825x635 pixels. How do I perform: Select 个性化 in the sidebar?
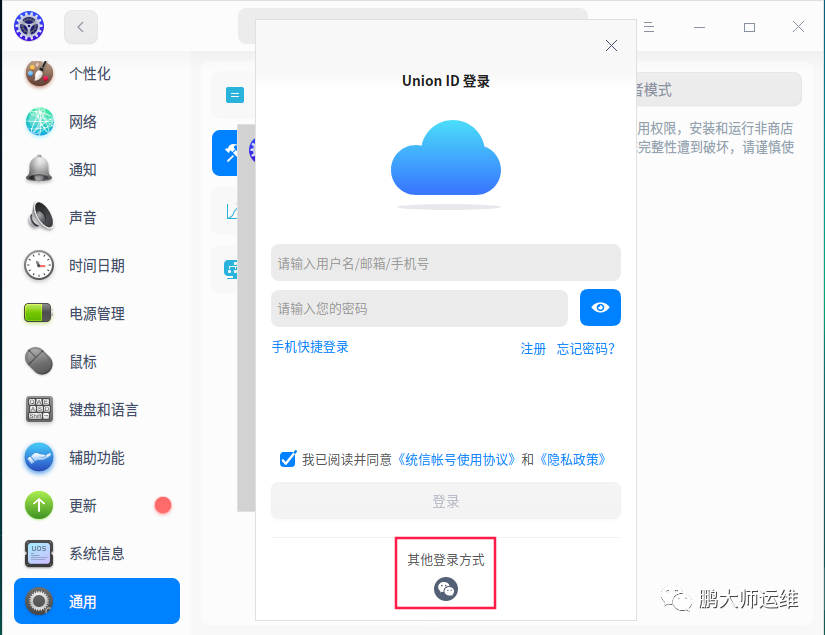[90, 74]
